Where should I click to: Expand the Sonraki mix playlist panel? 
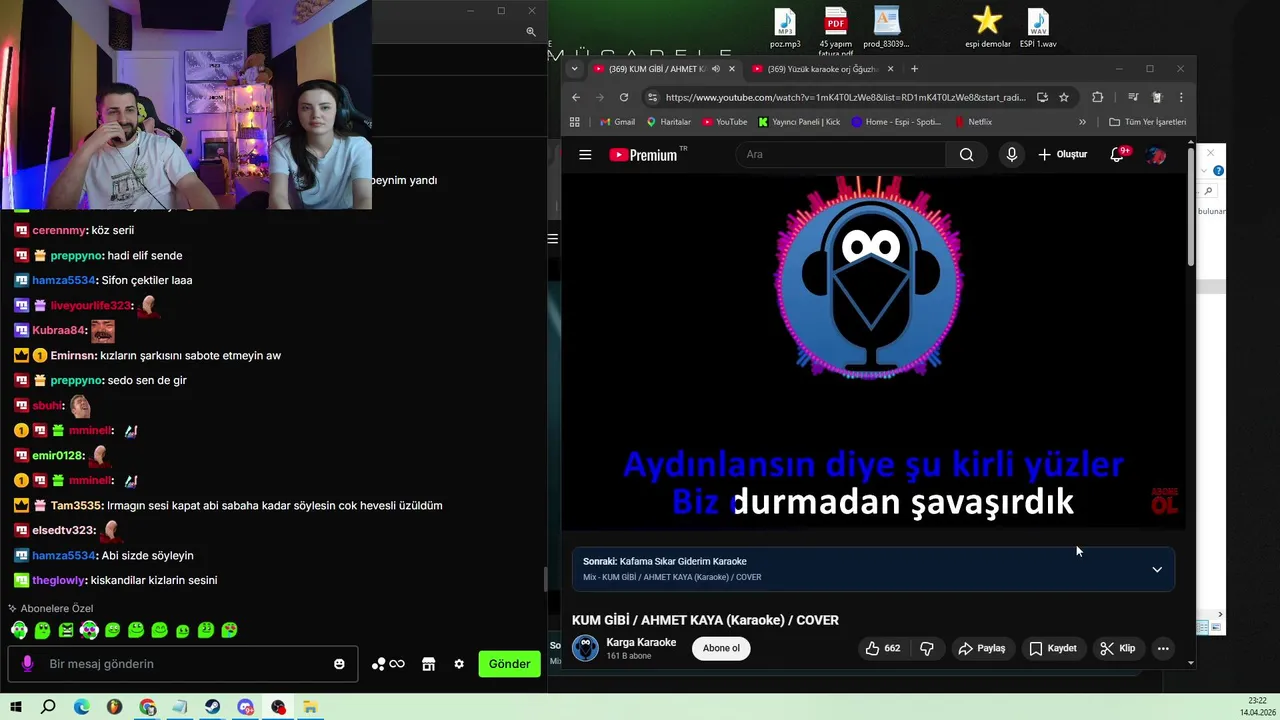(x=1157, y=569)
